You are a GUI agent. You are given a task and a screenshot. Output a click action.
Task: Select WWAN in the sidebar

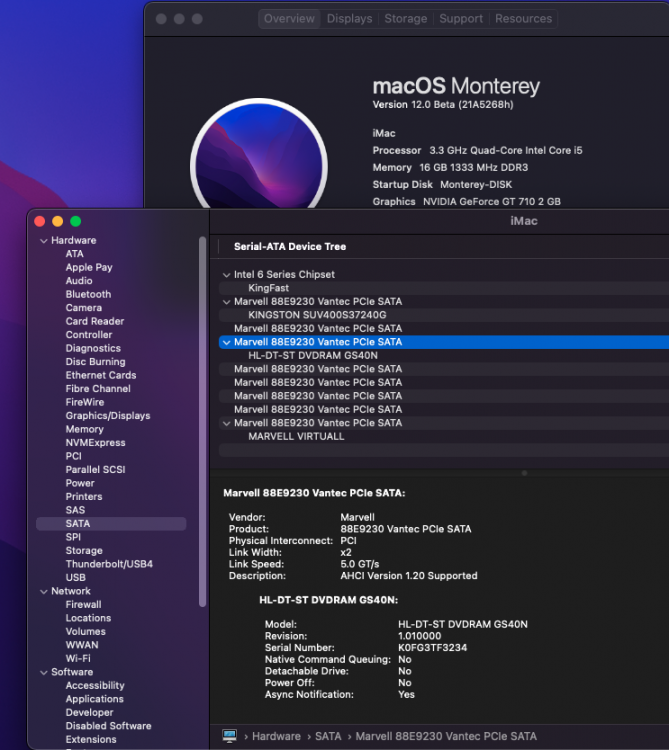coord(82,645)
